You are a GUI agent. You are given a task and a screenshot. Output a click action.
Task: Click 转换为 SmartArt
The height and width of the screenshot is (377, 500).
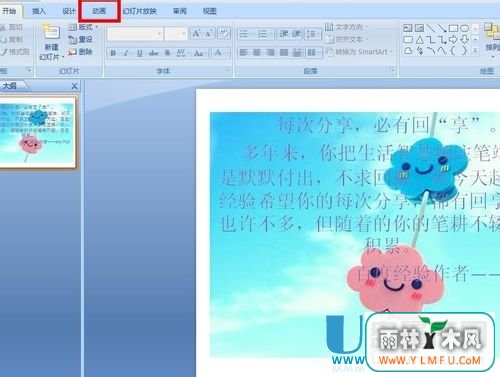(x=359, y=52)
